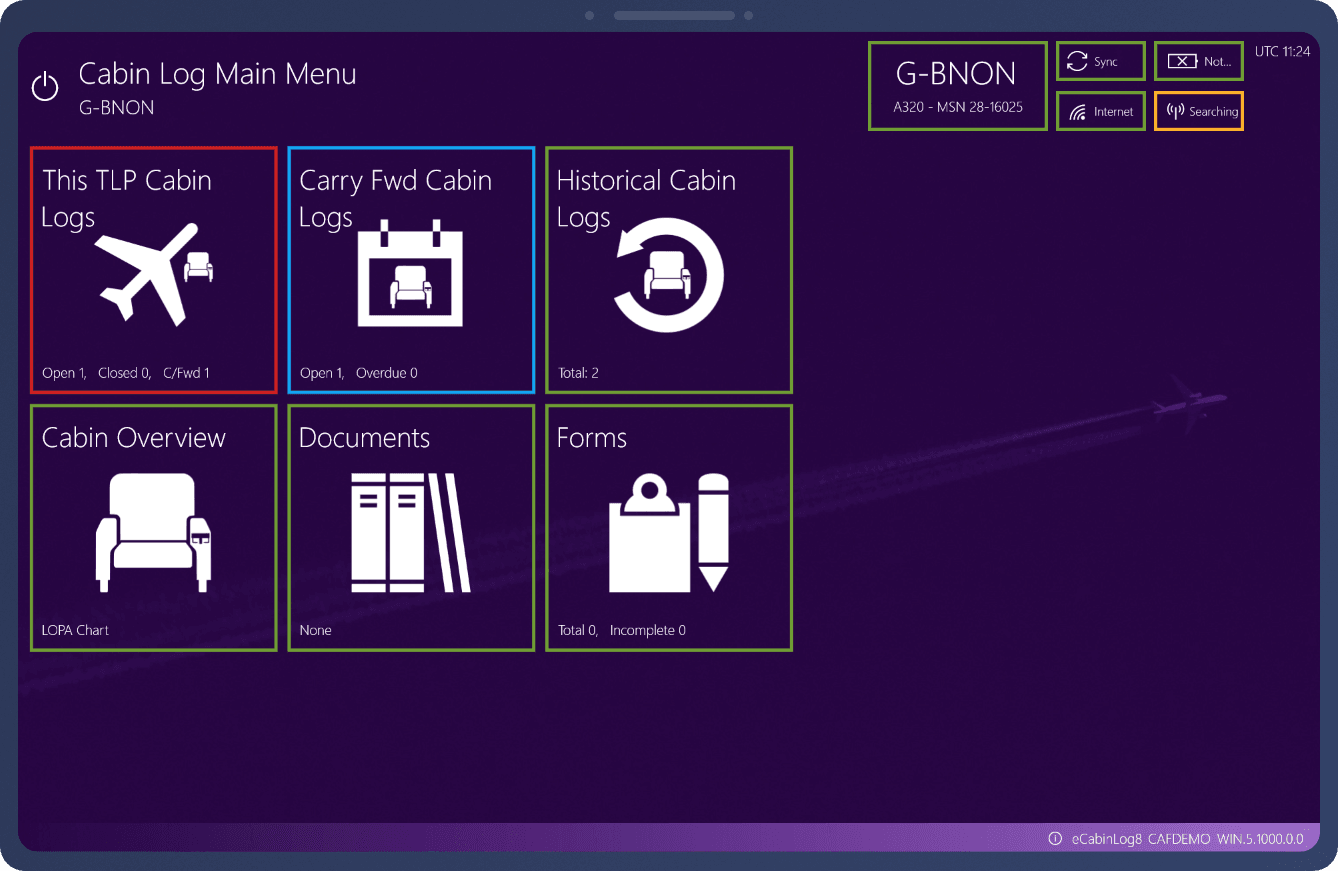Open the Forms title
Viewport: 1338px width, 871px height.
tap(592, 438)
